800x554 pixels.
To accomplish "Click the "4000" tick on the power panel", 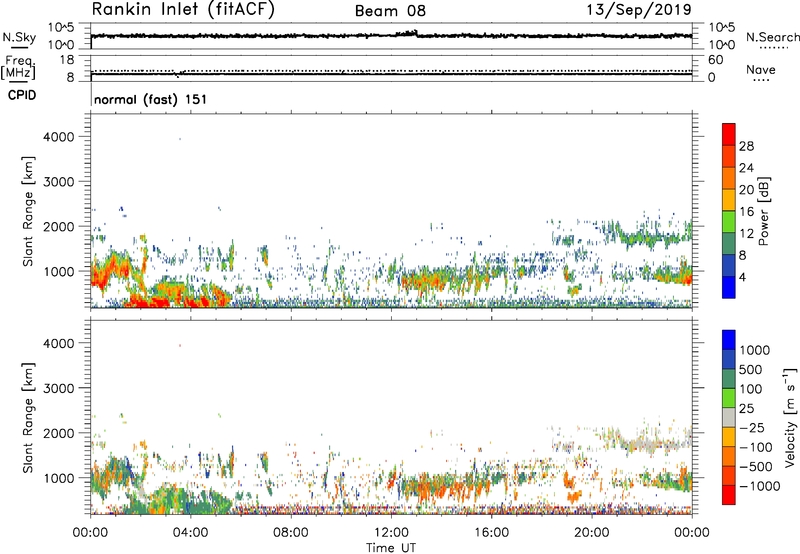I will point(59,137).
